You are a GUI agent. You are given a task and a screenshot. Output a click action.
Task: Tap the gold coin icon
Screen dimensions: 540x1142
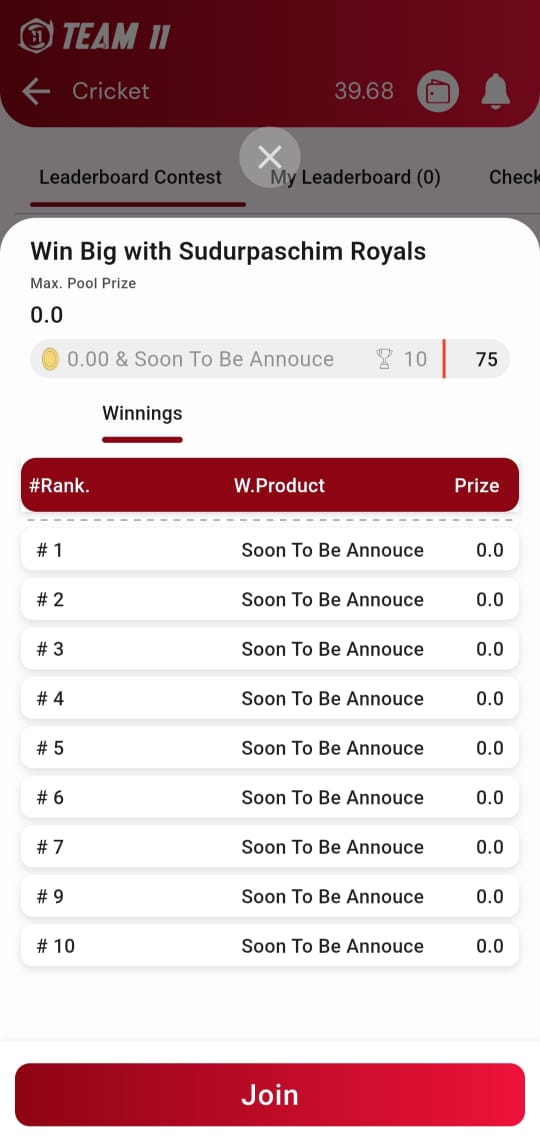coord(50,359)
